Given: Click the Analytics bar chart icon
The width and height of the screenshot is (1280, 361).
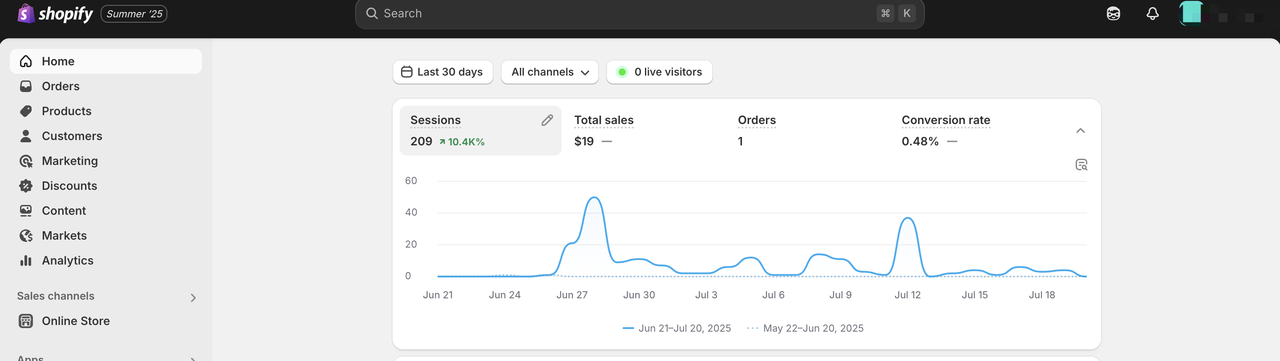Looking at the screenshot, I should pos(26,261).
